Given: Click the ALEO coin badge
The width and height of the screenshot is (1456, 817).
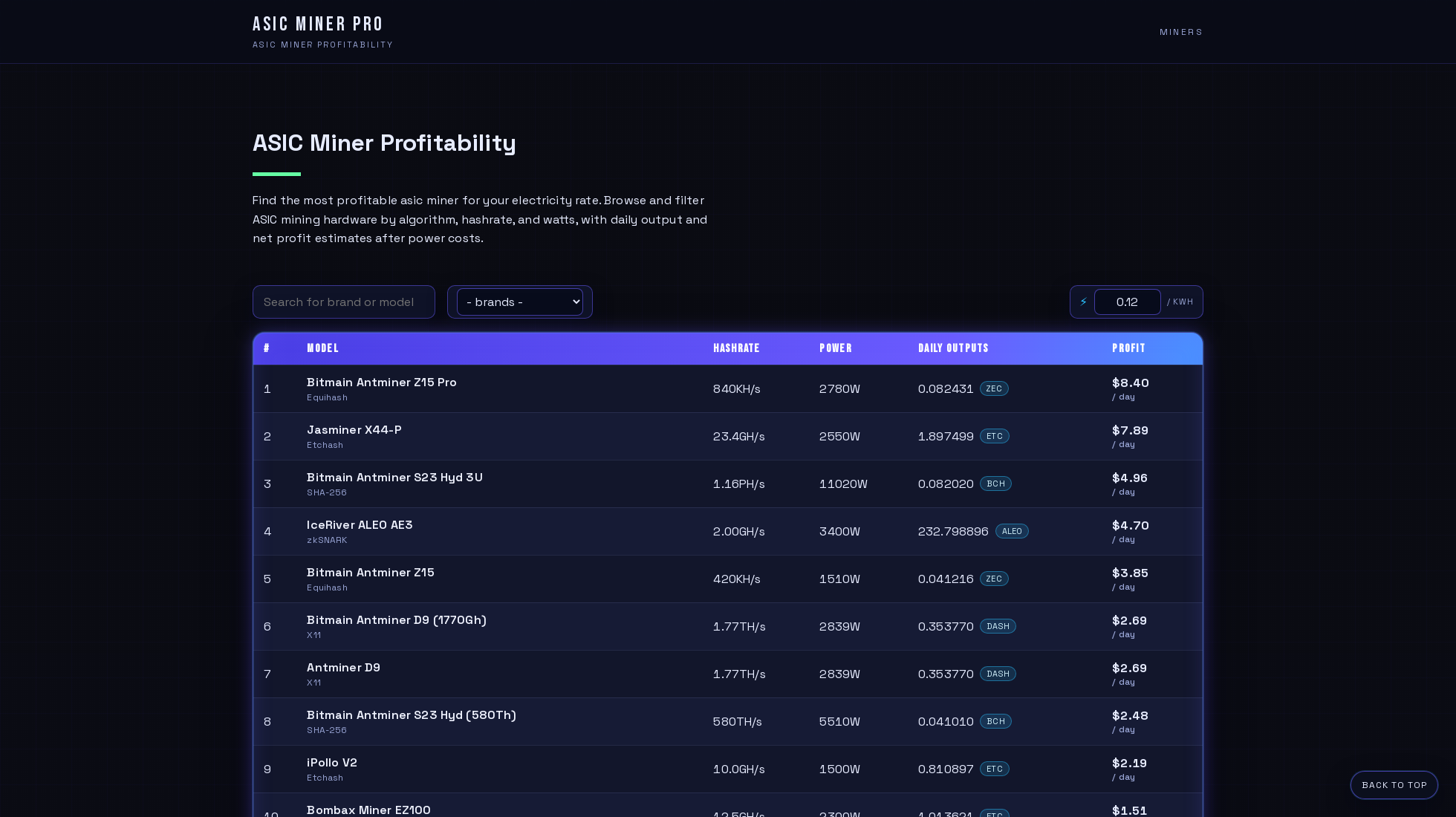Looking at the screenshot, I should pyautogui.click(x=1012, y=531).
